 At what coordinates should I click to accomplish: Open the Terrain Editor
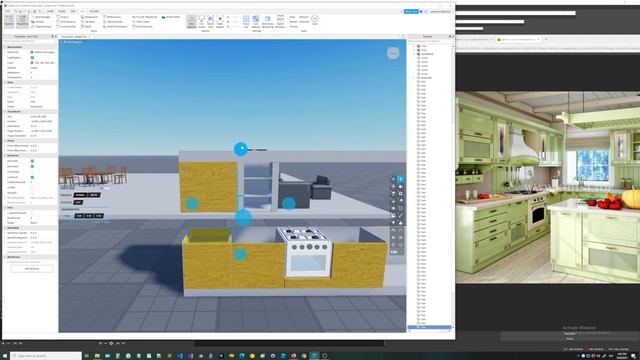[171, 17]
